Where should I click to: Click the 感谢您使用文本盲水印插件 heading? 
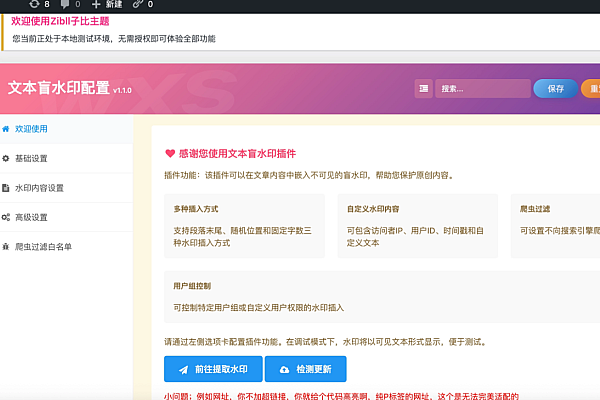pos(237,154)
